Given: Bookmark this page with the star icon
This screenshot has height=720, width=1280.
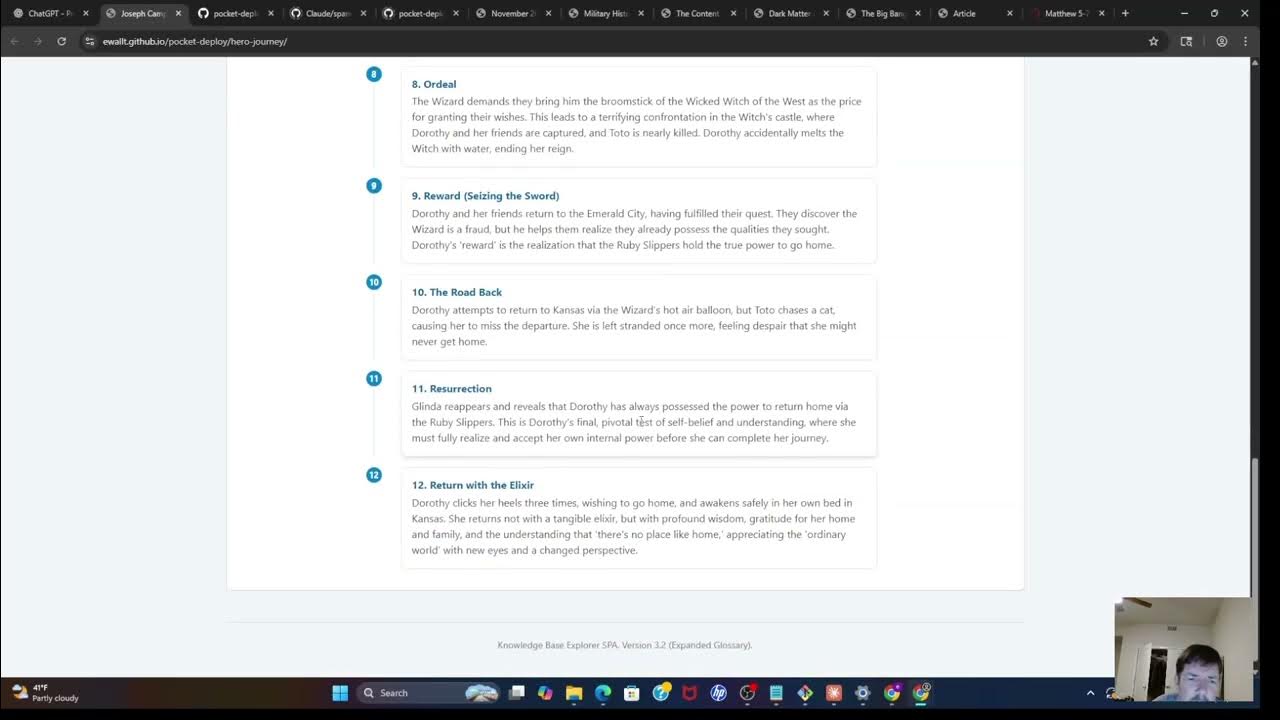Looking at the screenshot, I should click(1153, 41).
